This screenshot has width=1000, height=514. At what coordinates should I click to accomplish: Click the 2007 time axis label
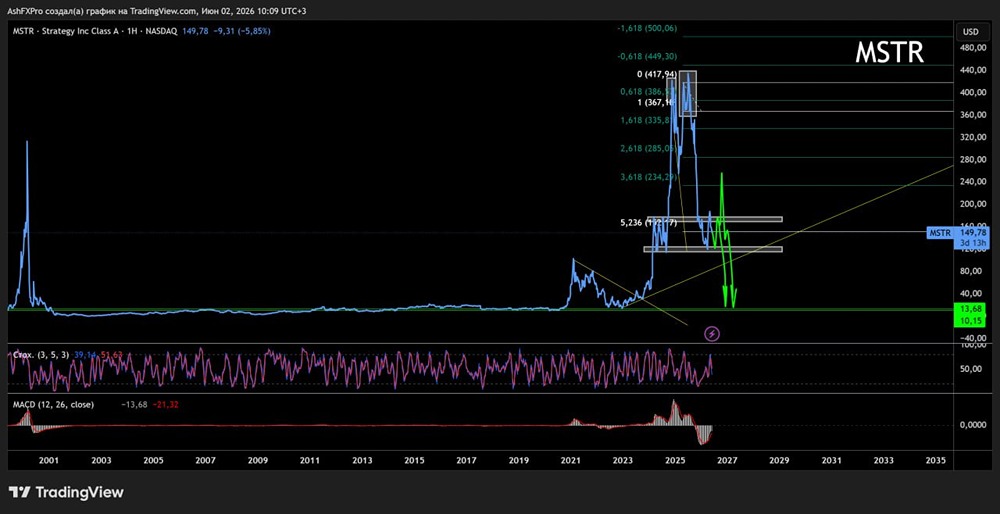tap(205, 460)
